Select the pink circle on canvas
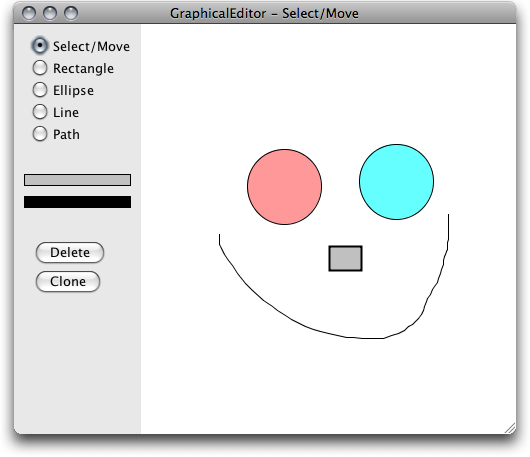 pos(284,187)
